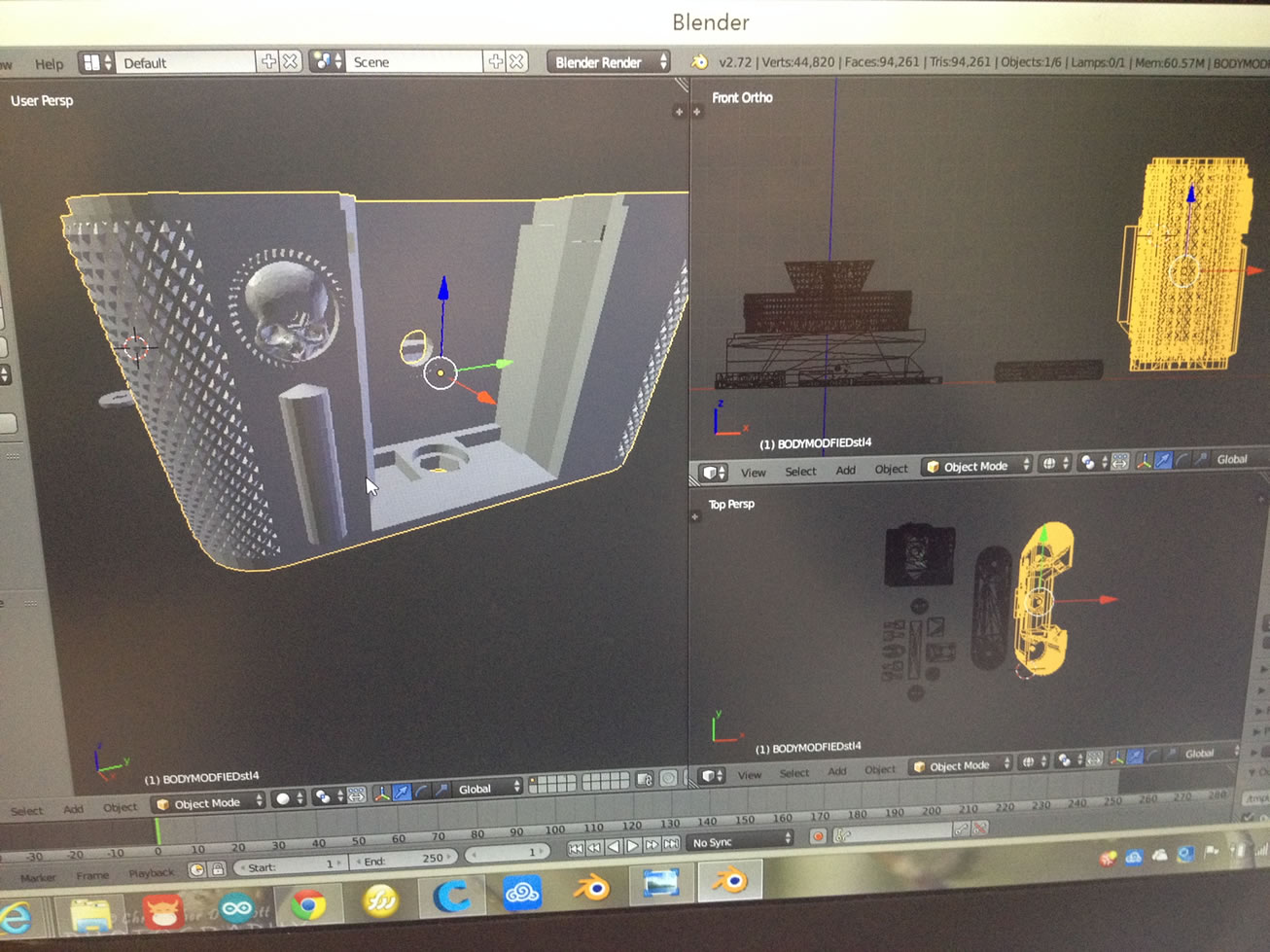Open pivot point dropdown in User Persp viewport
1270x952 pixels.
pyautogui.click(x=329, y=796)
